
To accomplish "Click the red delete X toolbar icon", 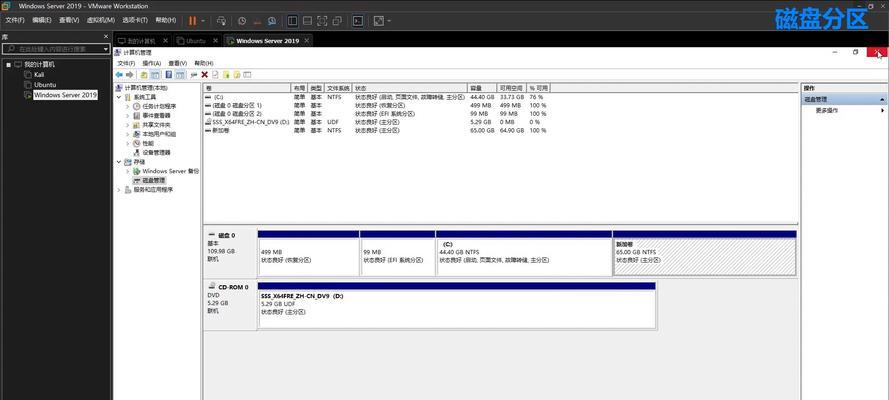I will click(x=204, y=74).
